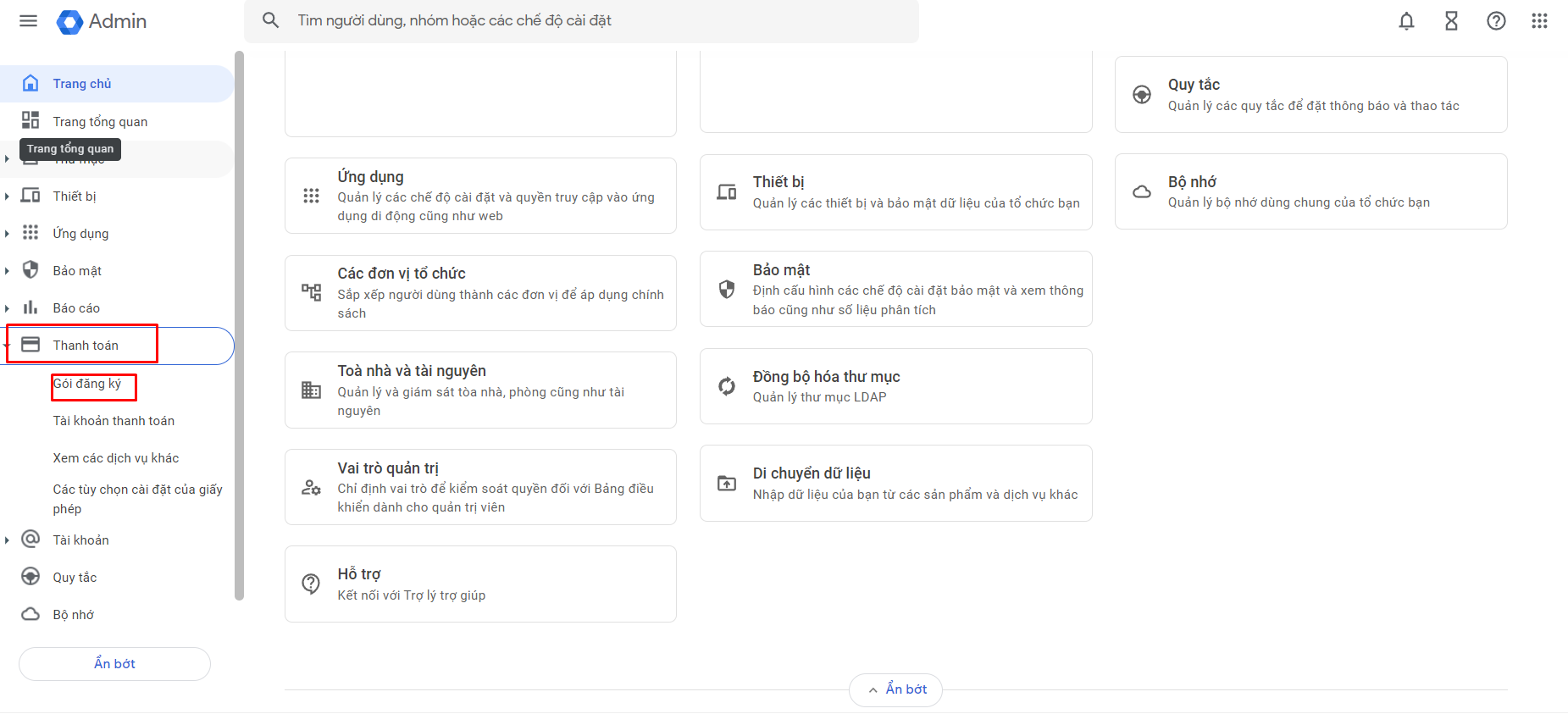Open the Vai trò quản trị card
Viewport: 1568px width, 714px height.
(x=480, y=487)
